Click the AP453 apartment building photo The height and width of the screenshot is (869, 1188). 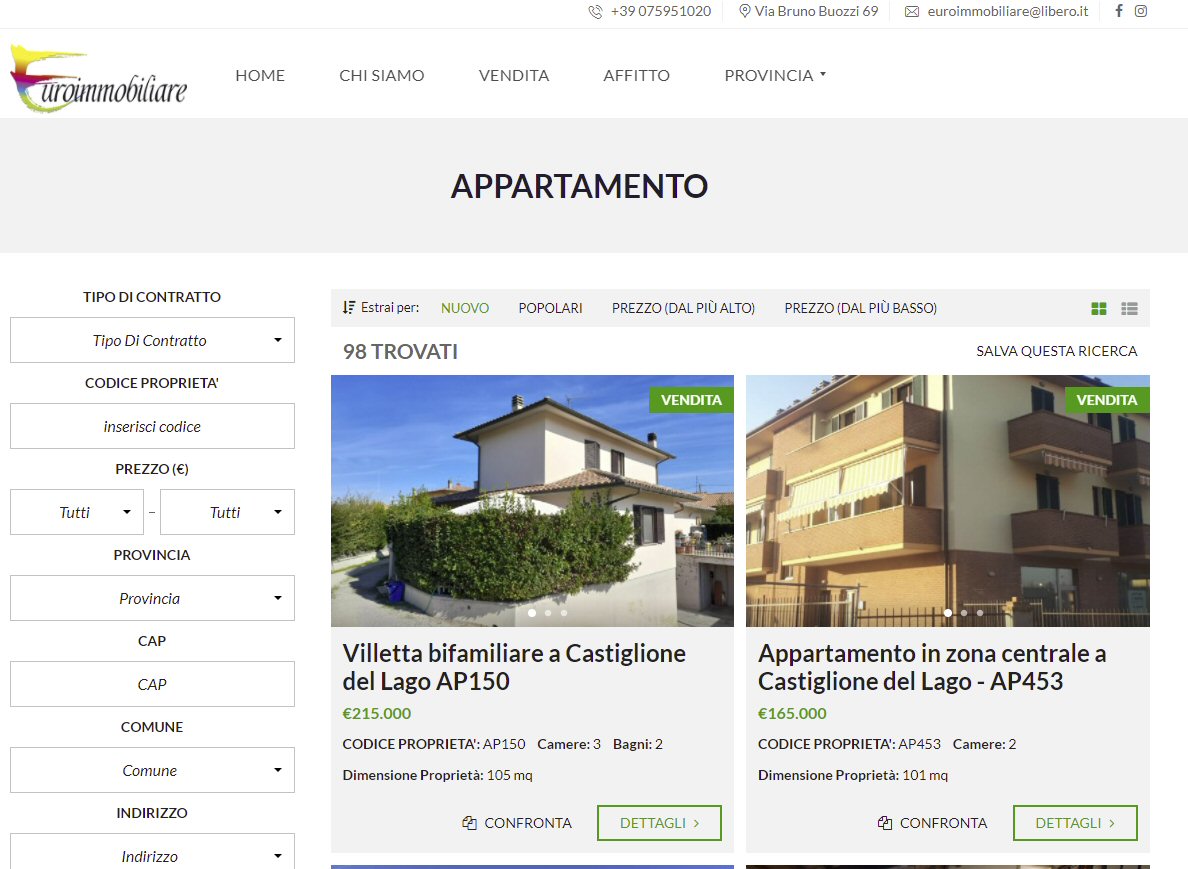[x=947, y=501]
